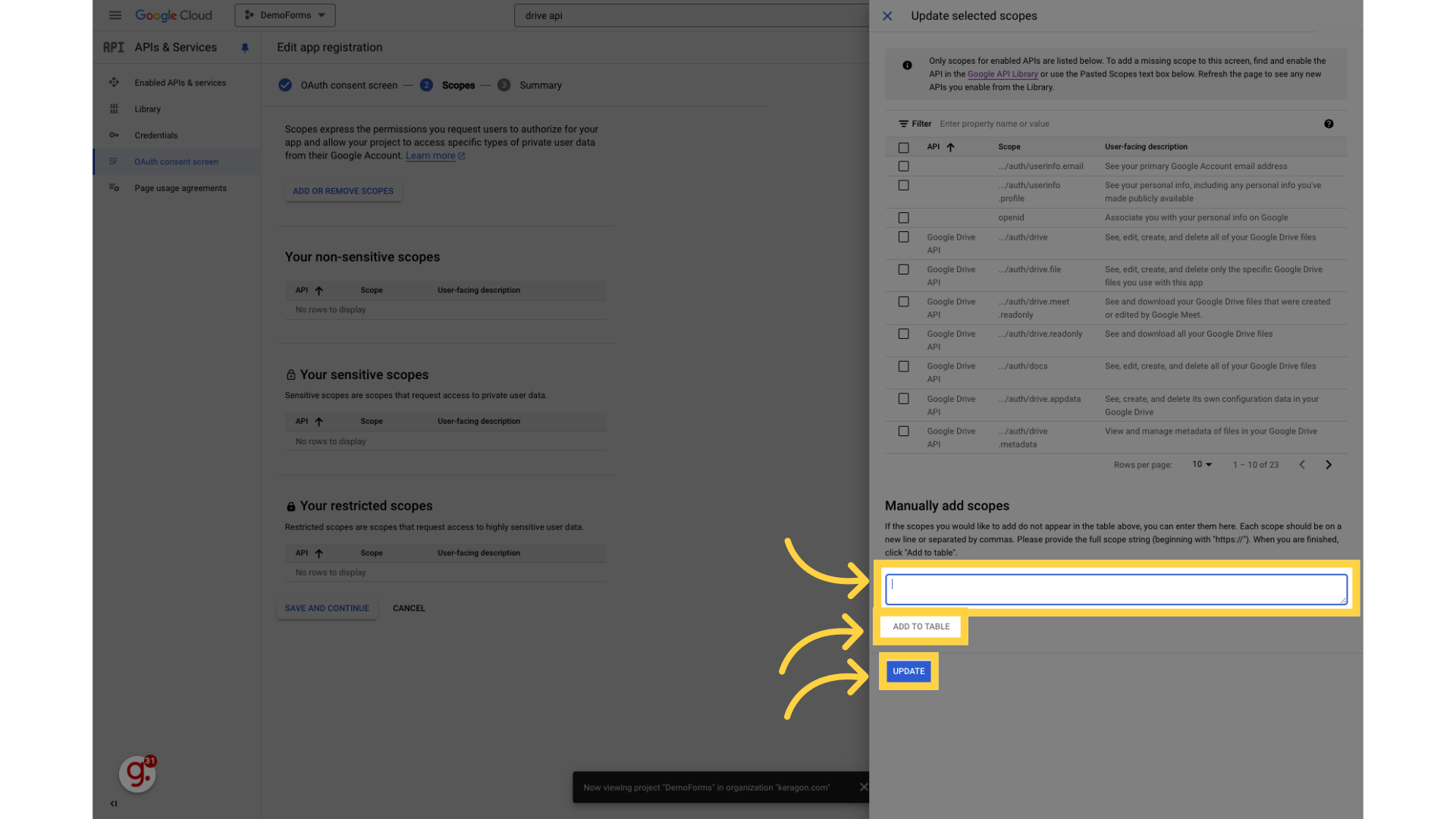Click the manual scopes text area
Screen dimensions: 1456x819
tap(1116, 589)
